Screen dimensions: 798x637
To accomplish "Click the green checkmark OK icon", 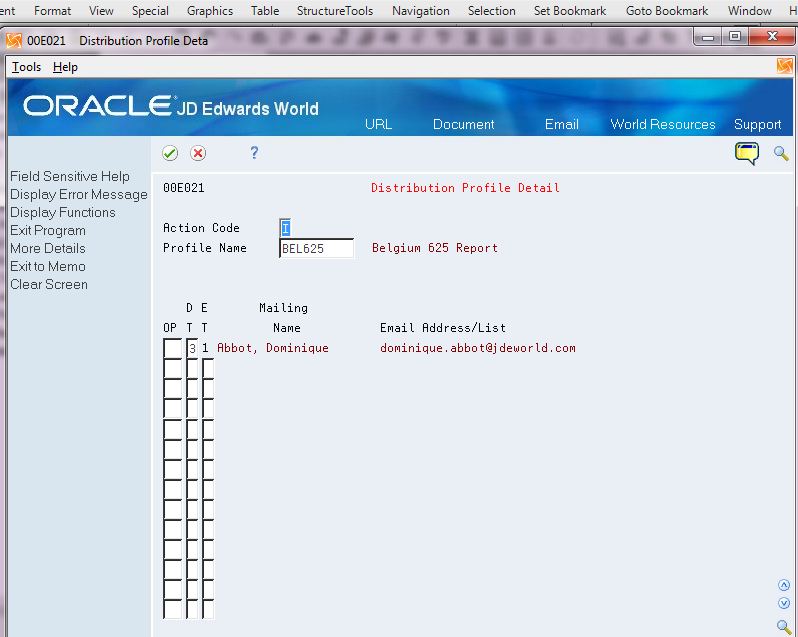I will click(170, 153).
